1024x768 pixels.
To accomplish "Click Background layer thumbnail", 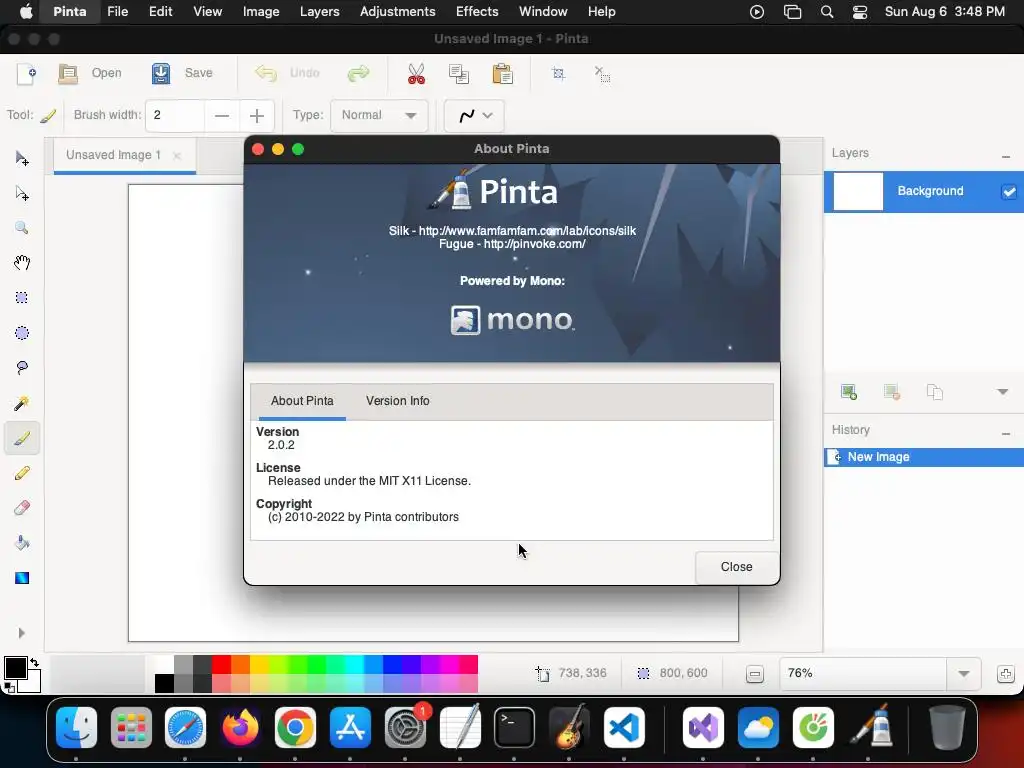I will [x=858, y=191].
